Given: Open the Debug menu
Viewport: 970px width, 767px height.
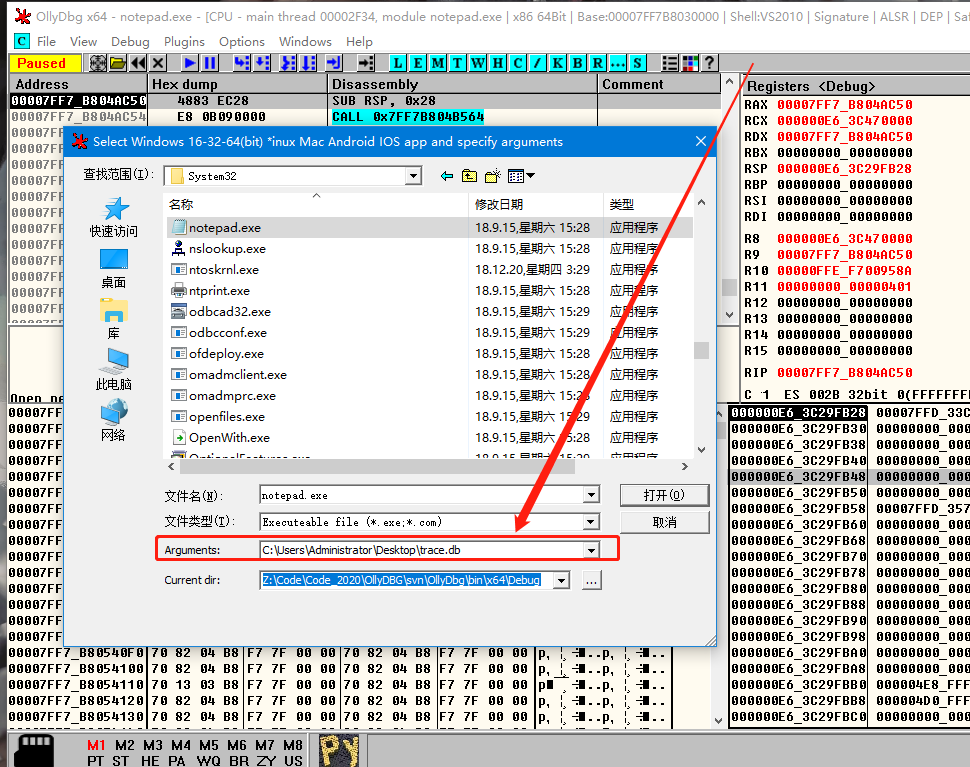Looking at the screenshot, I should [x=130, y=41].
